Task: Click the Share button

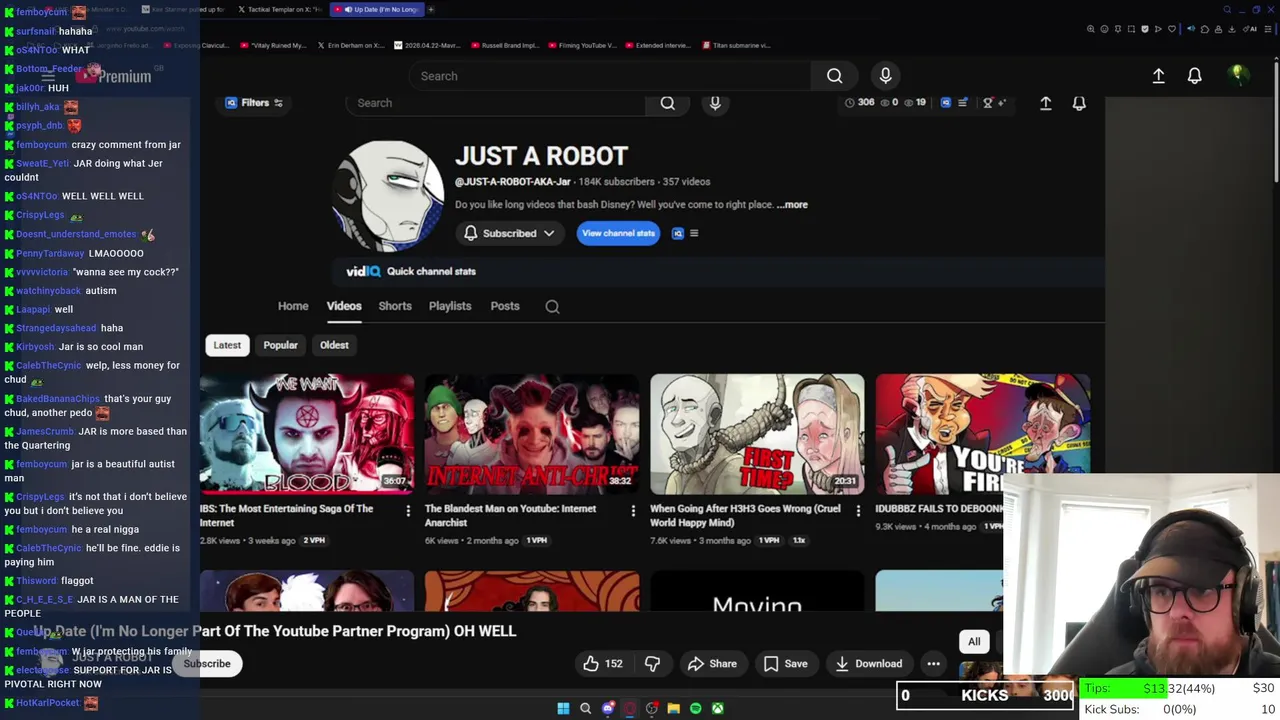Action: pyautogui.click(x=712, y=664)
